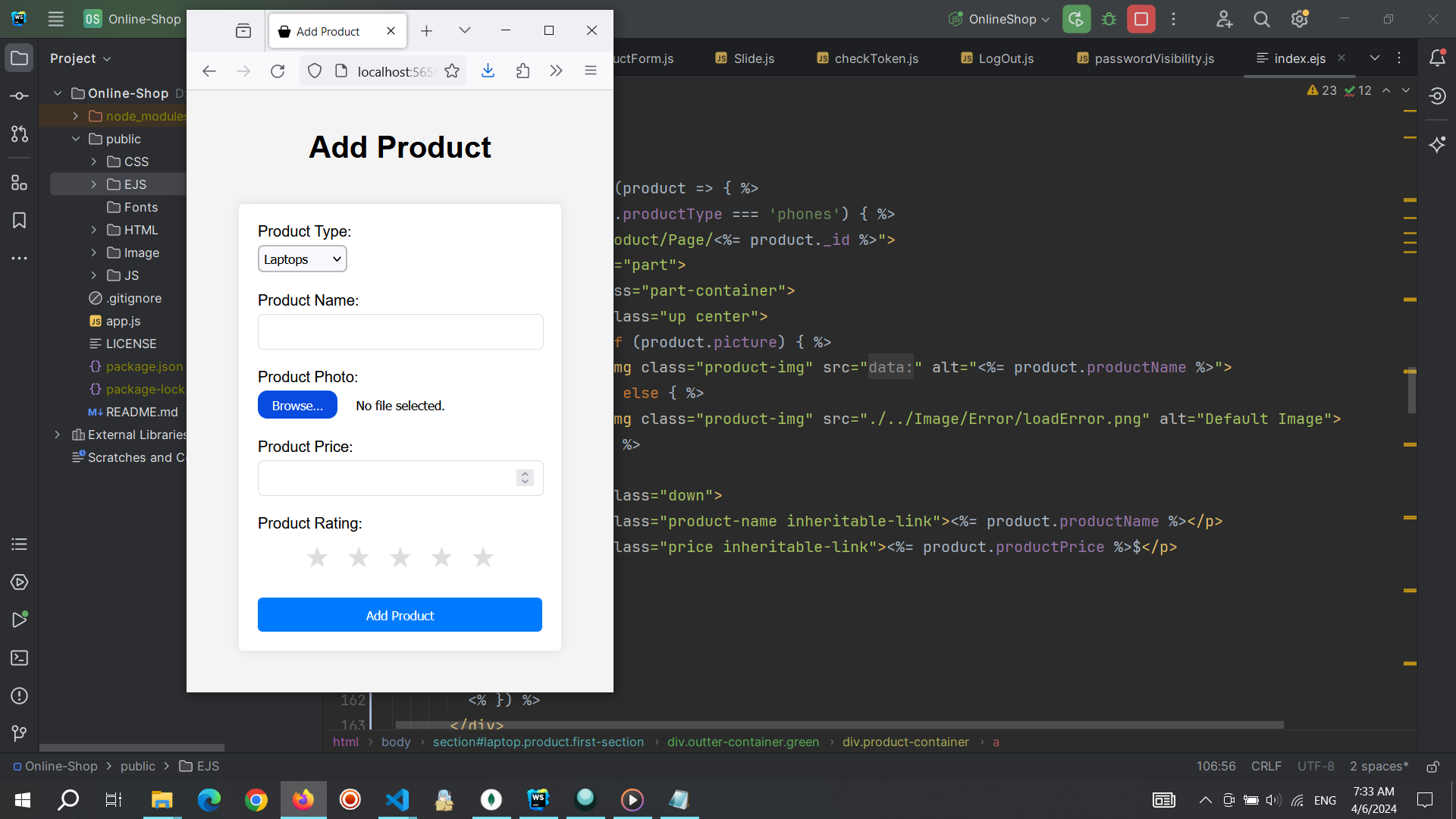Expand the Image folder
This screenshot has width=1456, height=819.
(x=94, y=253)
